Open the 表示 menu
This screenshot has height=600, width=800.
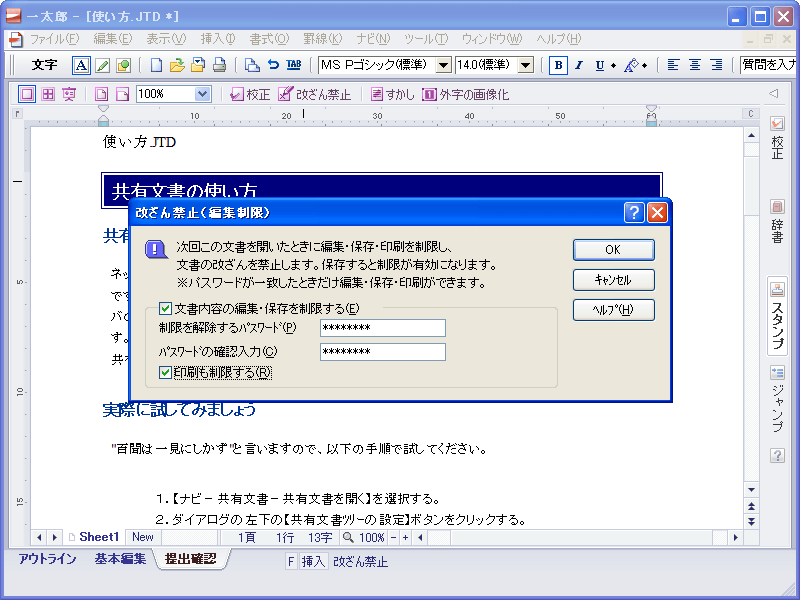pos(166,39)
